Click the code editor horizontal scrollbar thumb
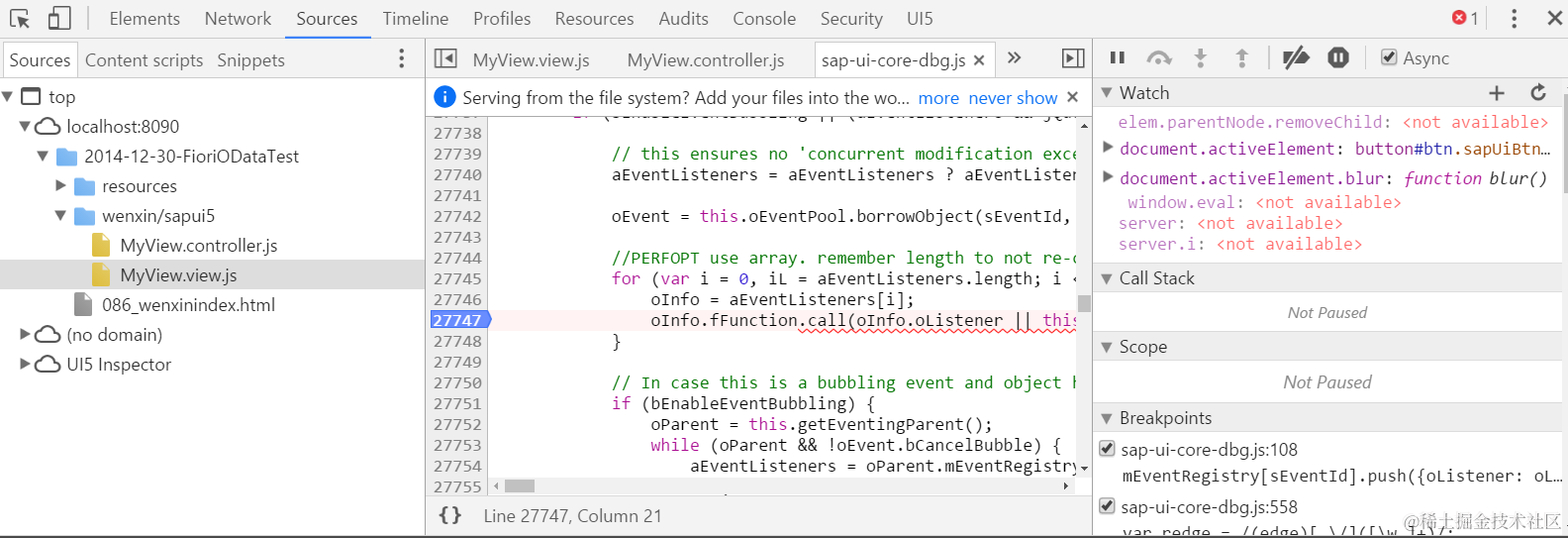Viewport: 1568px width, 538px height. point(520,486)
